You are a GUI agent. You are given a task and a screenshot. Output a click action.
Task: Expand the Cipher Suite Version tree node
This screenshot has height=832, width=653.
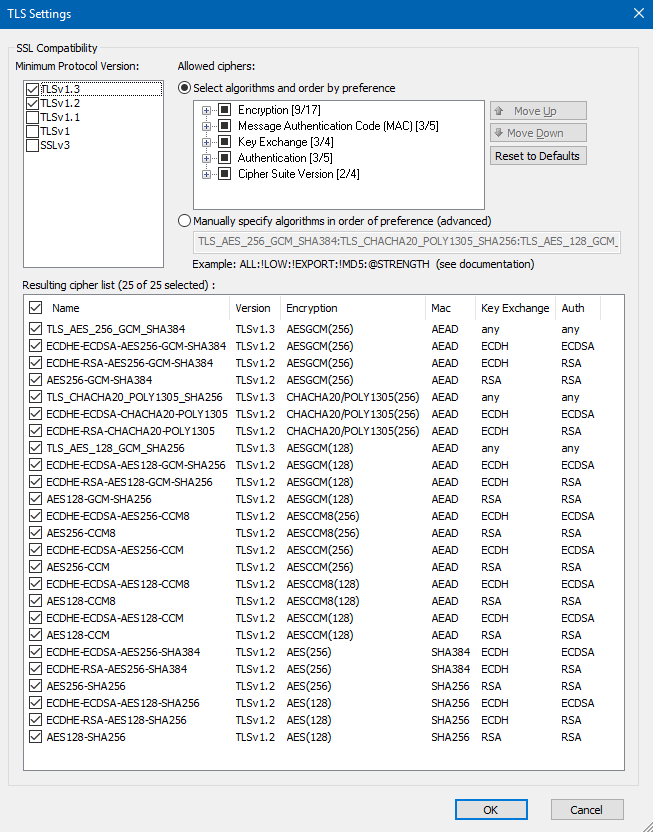coord(207,174)
